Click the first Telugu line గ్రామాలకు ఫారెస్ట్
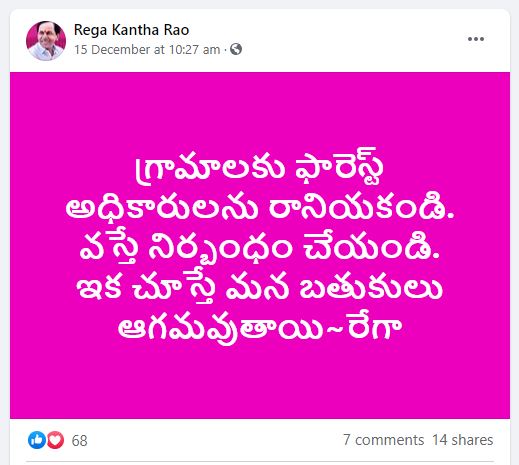The width and height of the screenshot is (519, 465). pos(260,167)
